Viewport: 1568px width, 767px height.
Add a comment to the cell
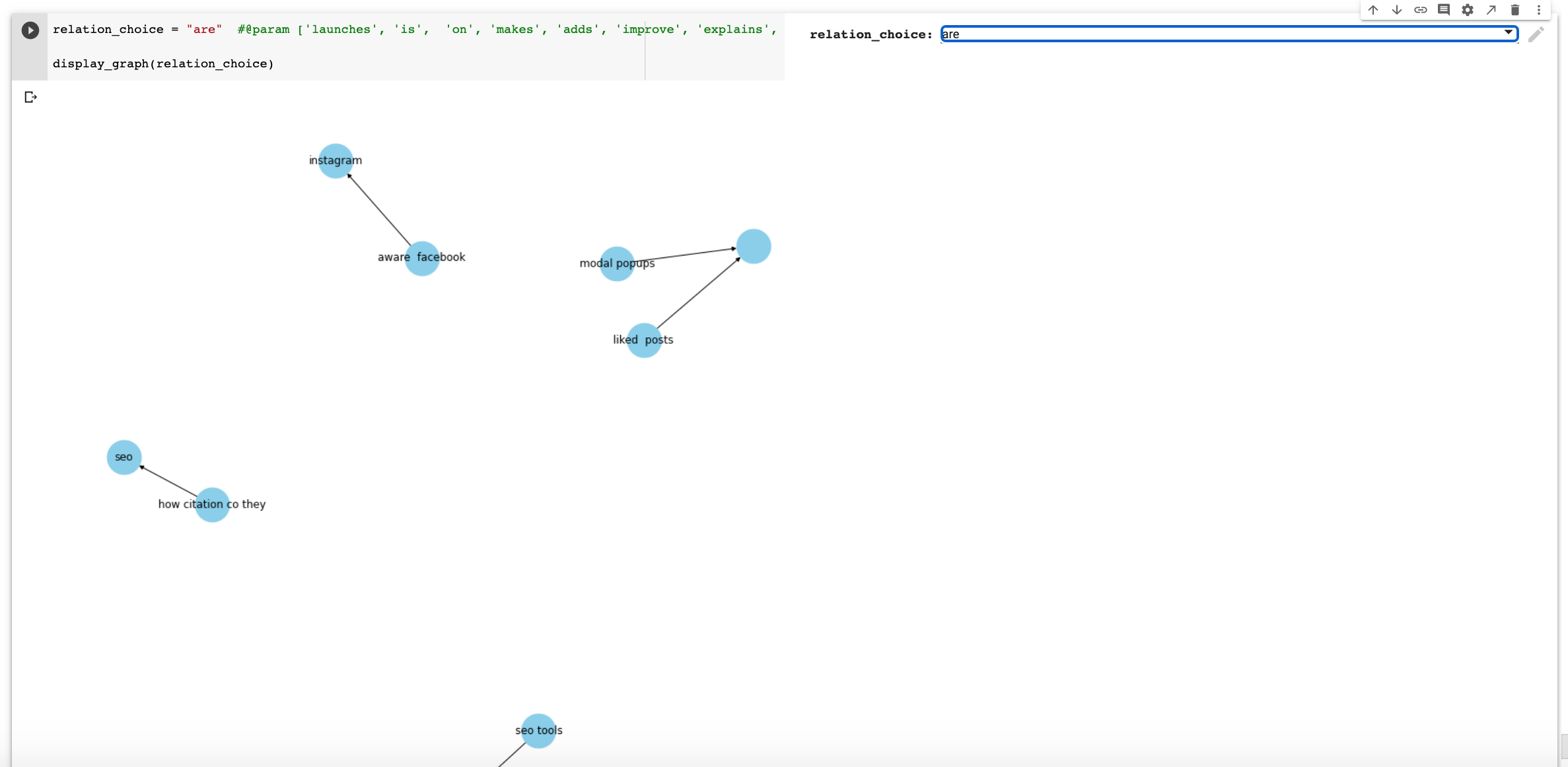(1444, 10)
